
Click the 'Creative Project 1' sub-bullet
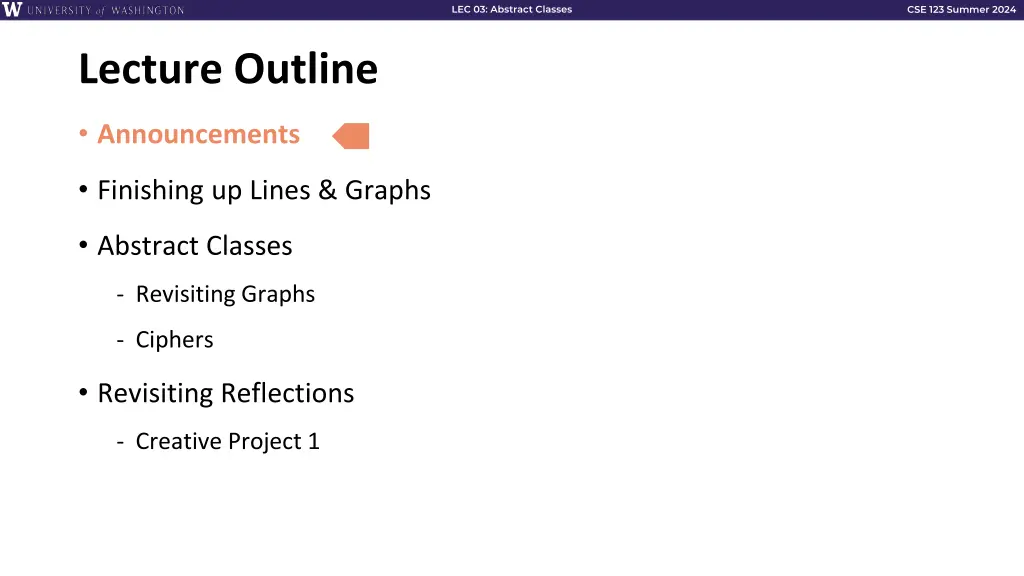coord(227,441)
